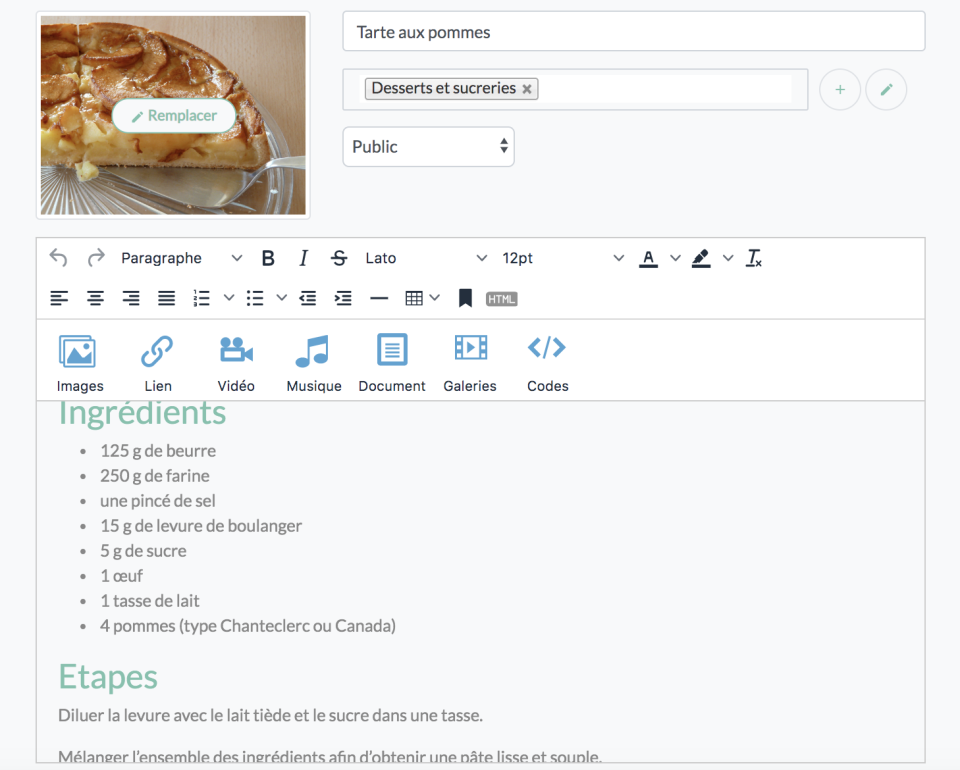Open text color picker arrow
This screenshot has width=960, height=770.
(675, 258)
